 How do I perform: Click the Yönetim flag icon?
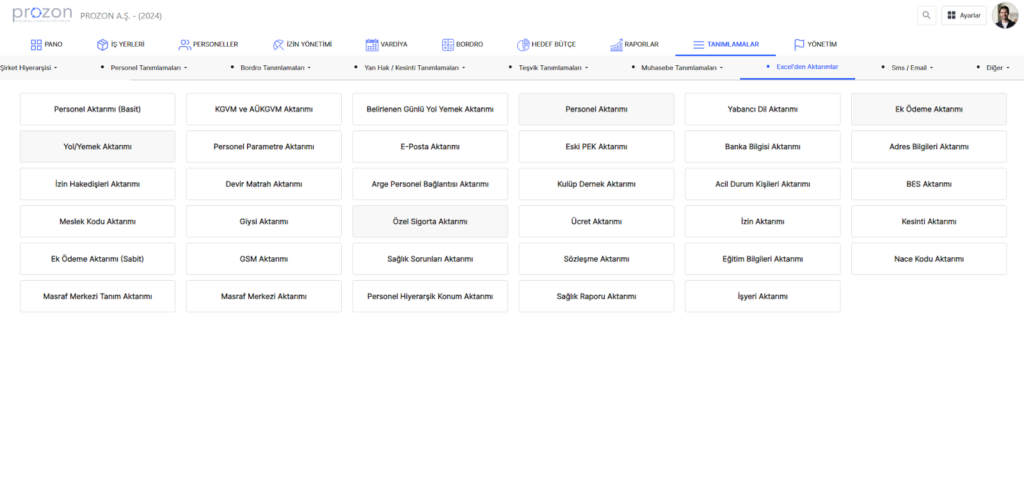(799, 45)
